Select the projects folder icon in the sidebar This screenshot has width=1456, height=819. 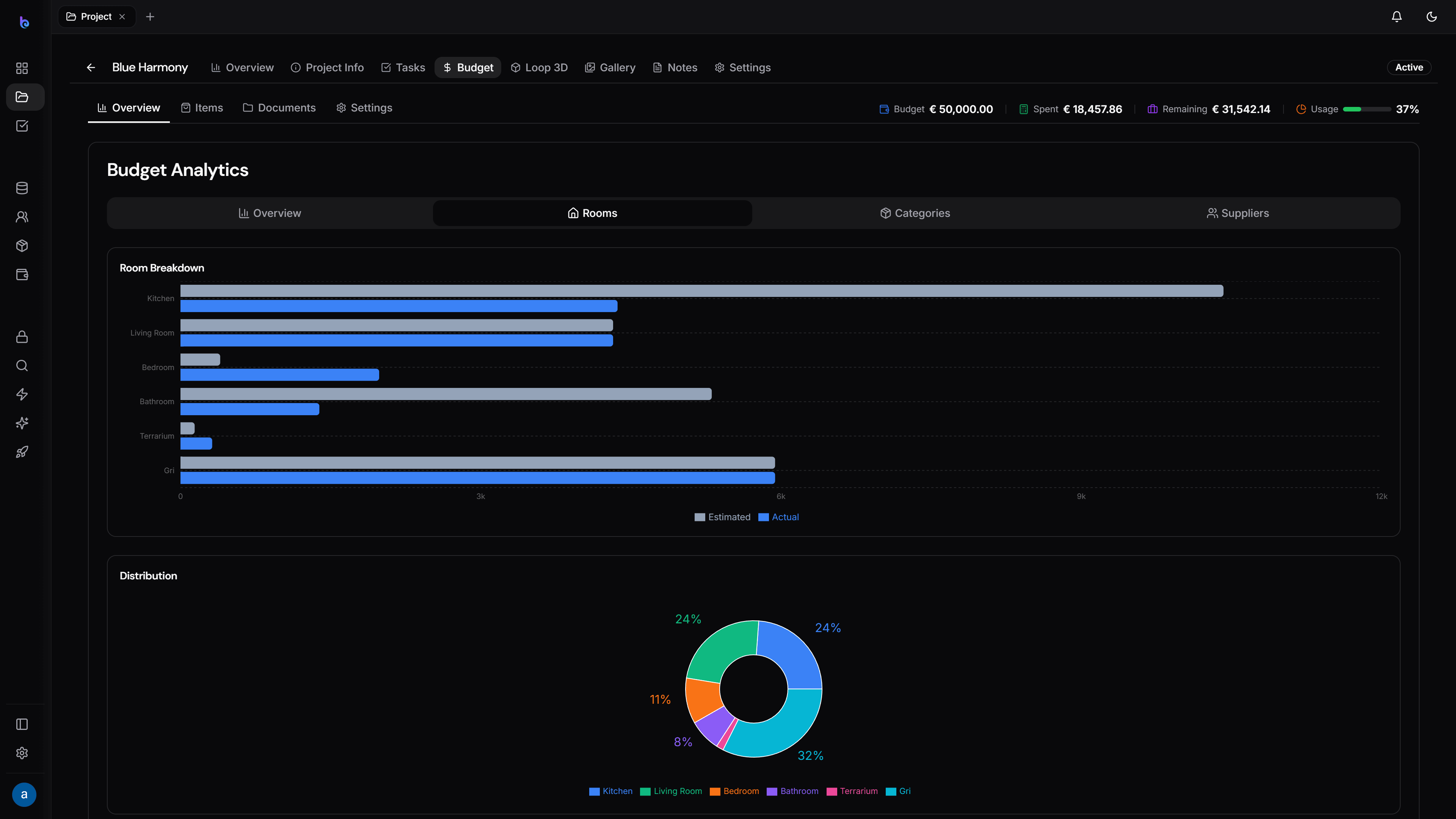click(x=22, y=97)
